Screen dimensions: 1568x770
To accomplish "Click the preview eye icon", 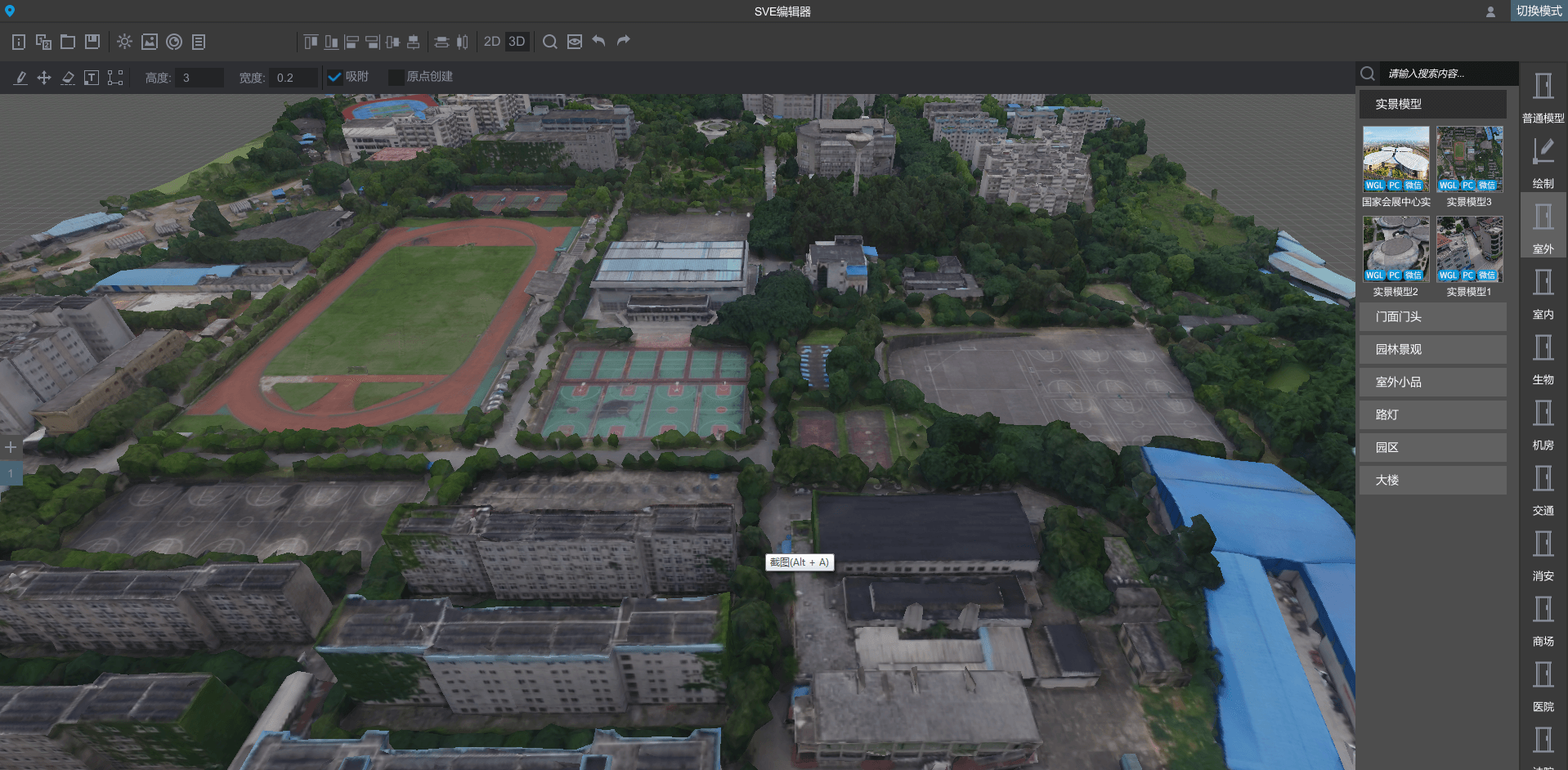I will point(575,42).
